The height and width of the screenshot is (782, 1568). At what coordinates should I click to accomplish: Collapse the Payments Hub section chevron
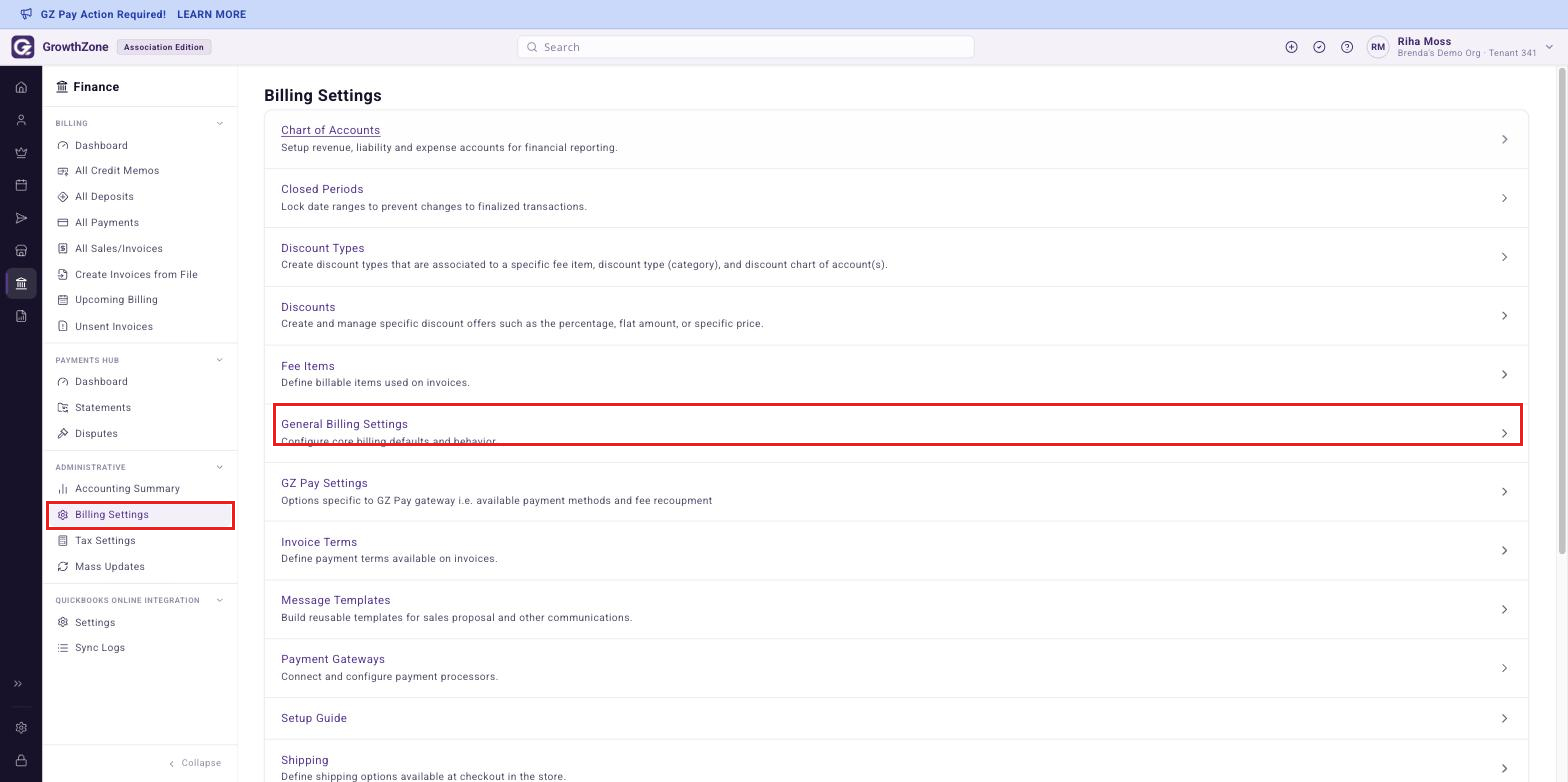pos(220,360)
